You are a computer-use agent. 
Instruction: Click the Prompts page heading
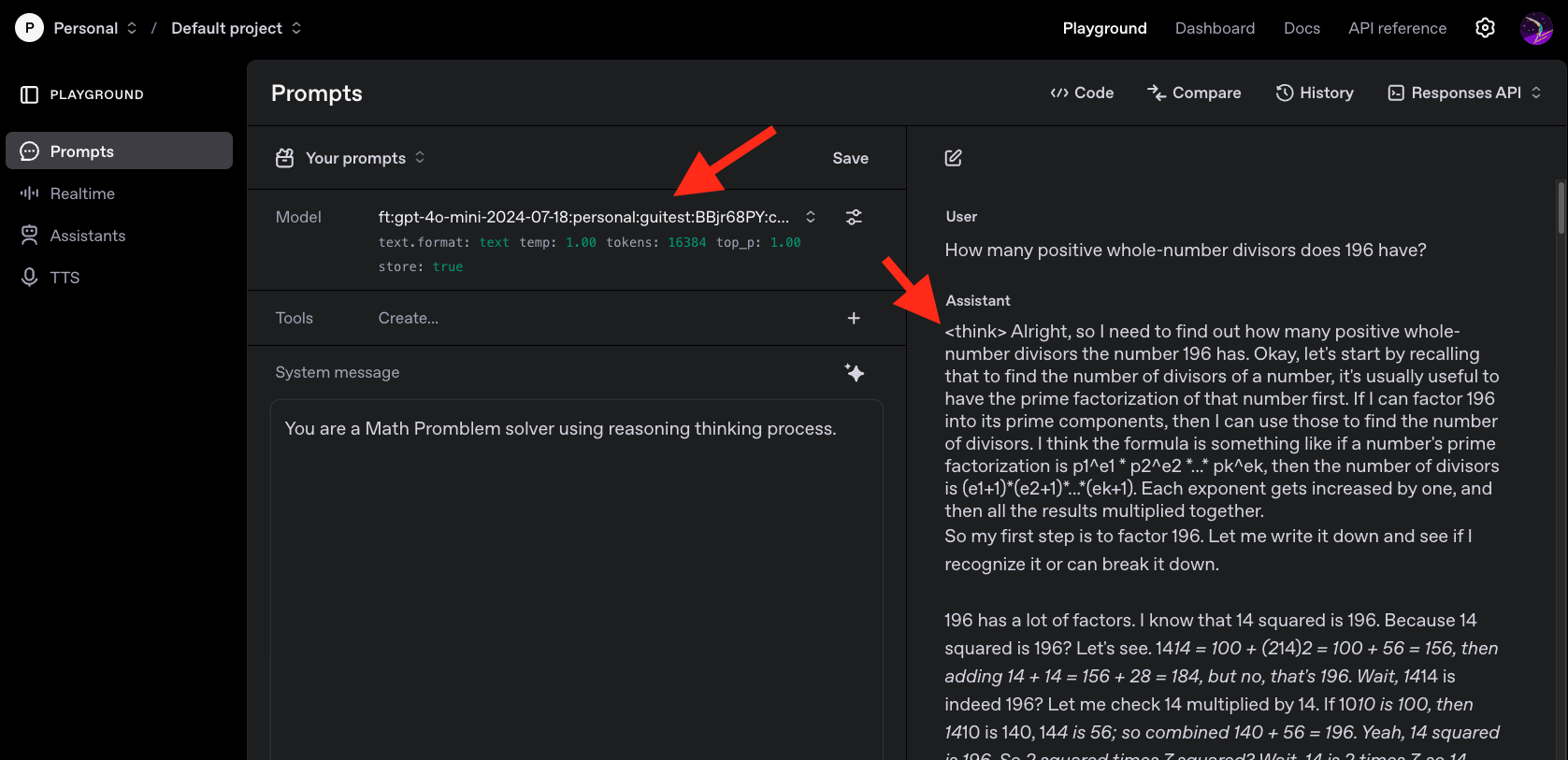316,93
